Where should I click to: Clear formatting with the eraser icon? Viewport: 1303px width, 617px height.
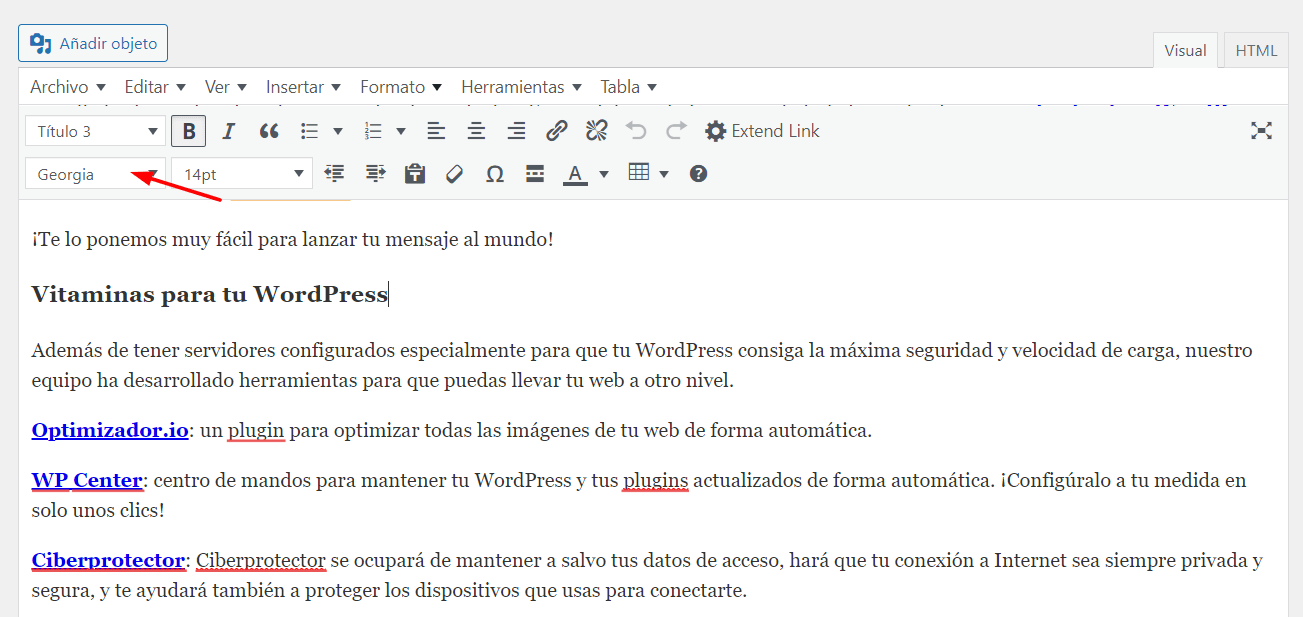click(455, 174)
